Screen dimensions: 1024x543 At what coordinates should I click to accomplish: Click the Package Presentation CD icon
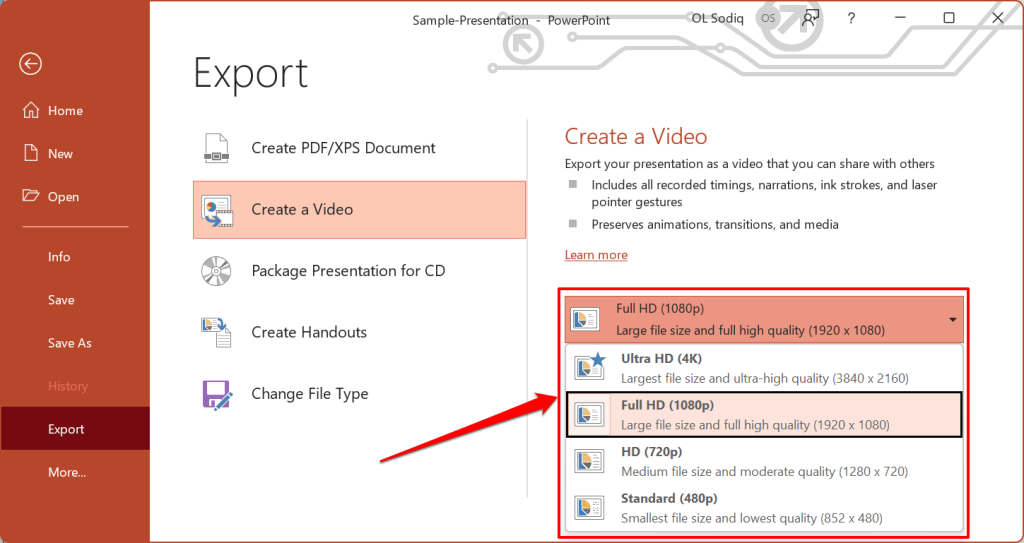pos(216,271)
